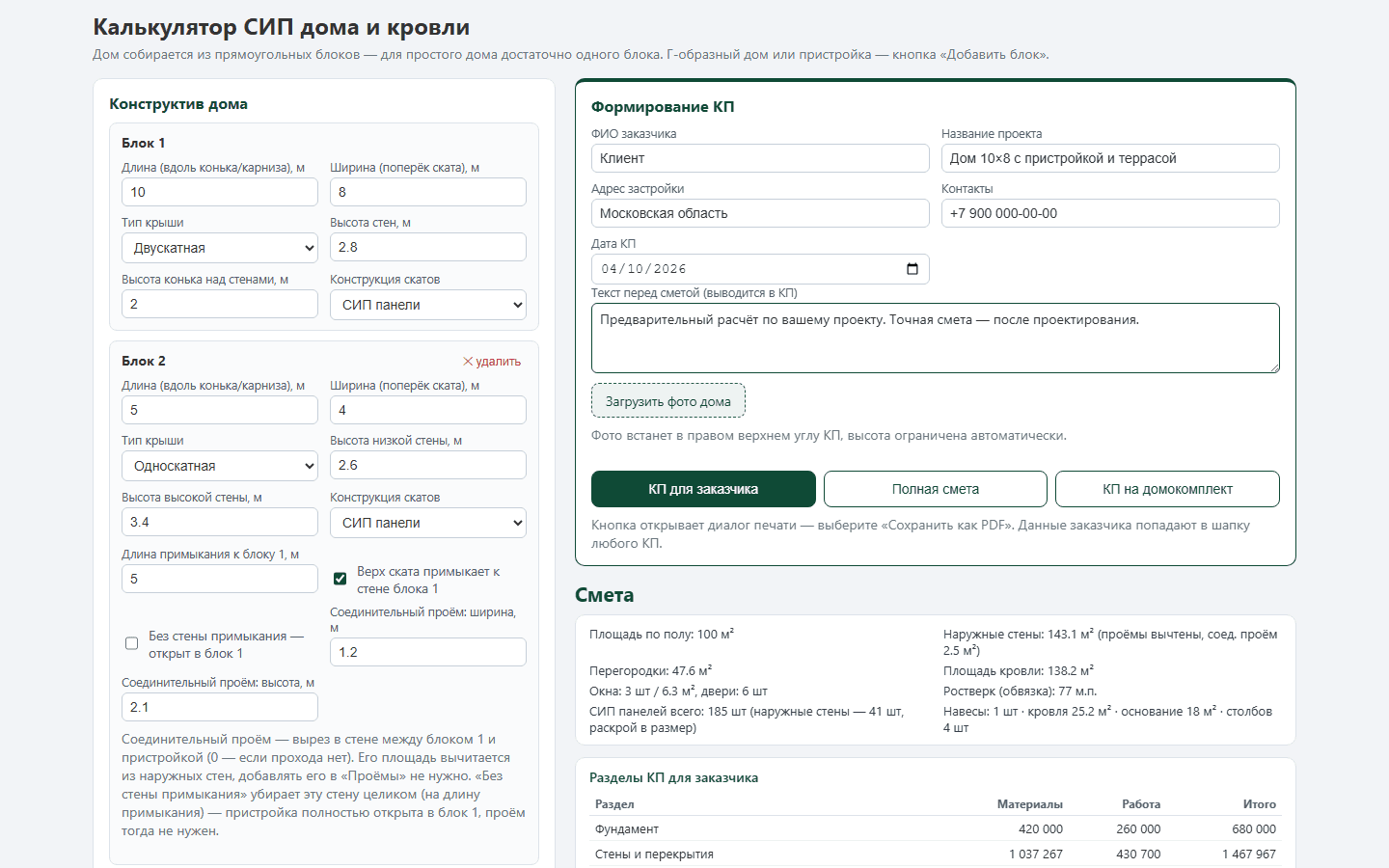Viewport: 1389px width, 868px height.
Task: Edit Высота конька над стенами field
Action: click(x=220, y=304)
